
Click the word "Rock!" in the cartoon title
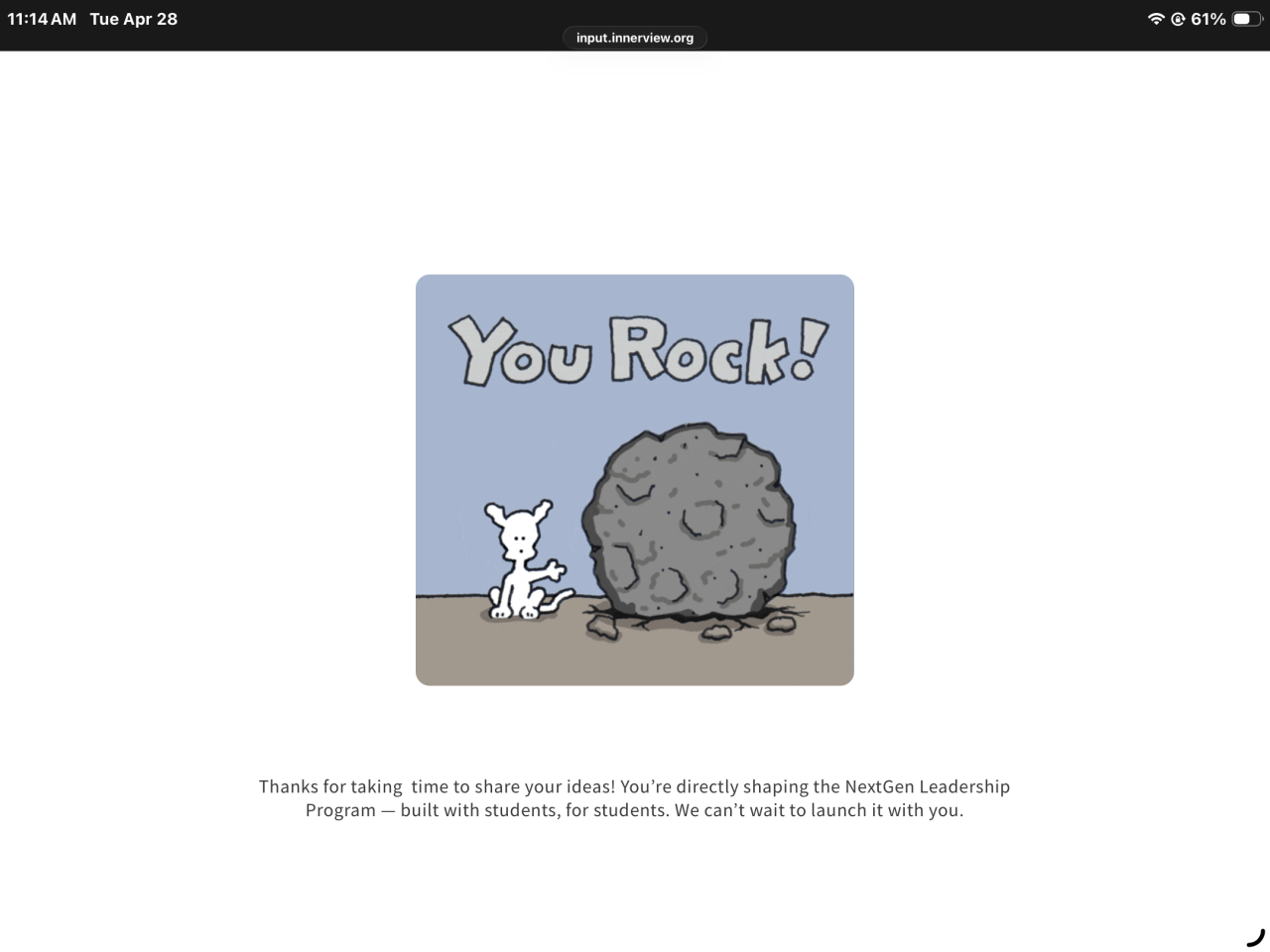pos(717,350)
